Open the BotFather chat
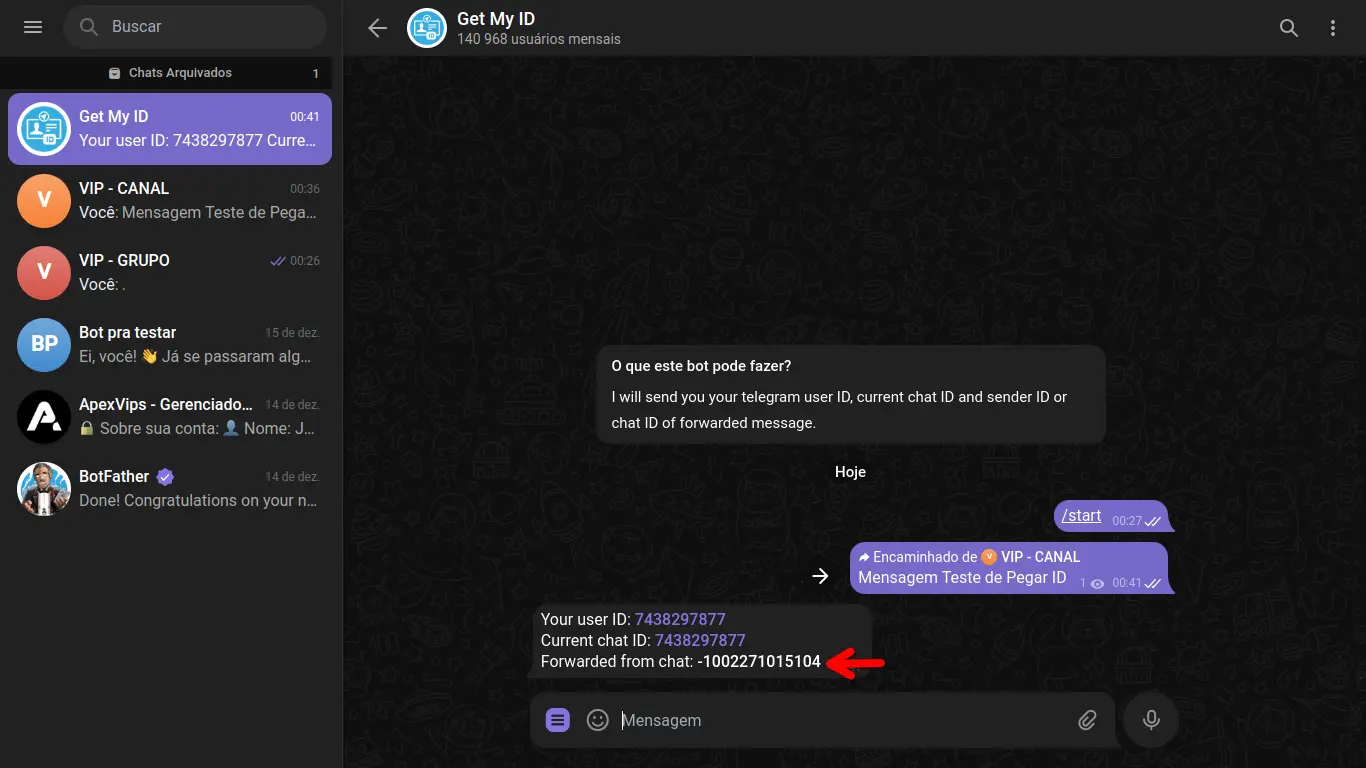This screenshot has width=1366, height=768. pos(170,489)
